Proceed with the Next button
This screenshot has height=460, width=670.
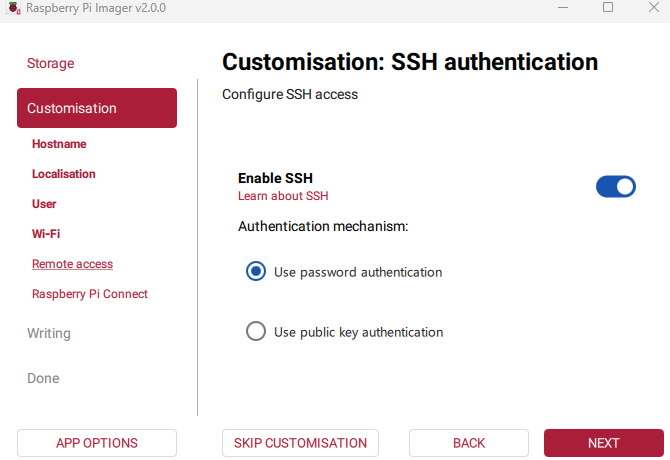click(603, 443)
